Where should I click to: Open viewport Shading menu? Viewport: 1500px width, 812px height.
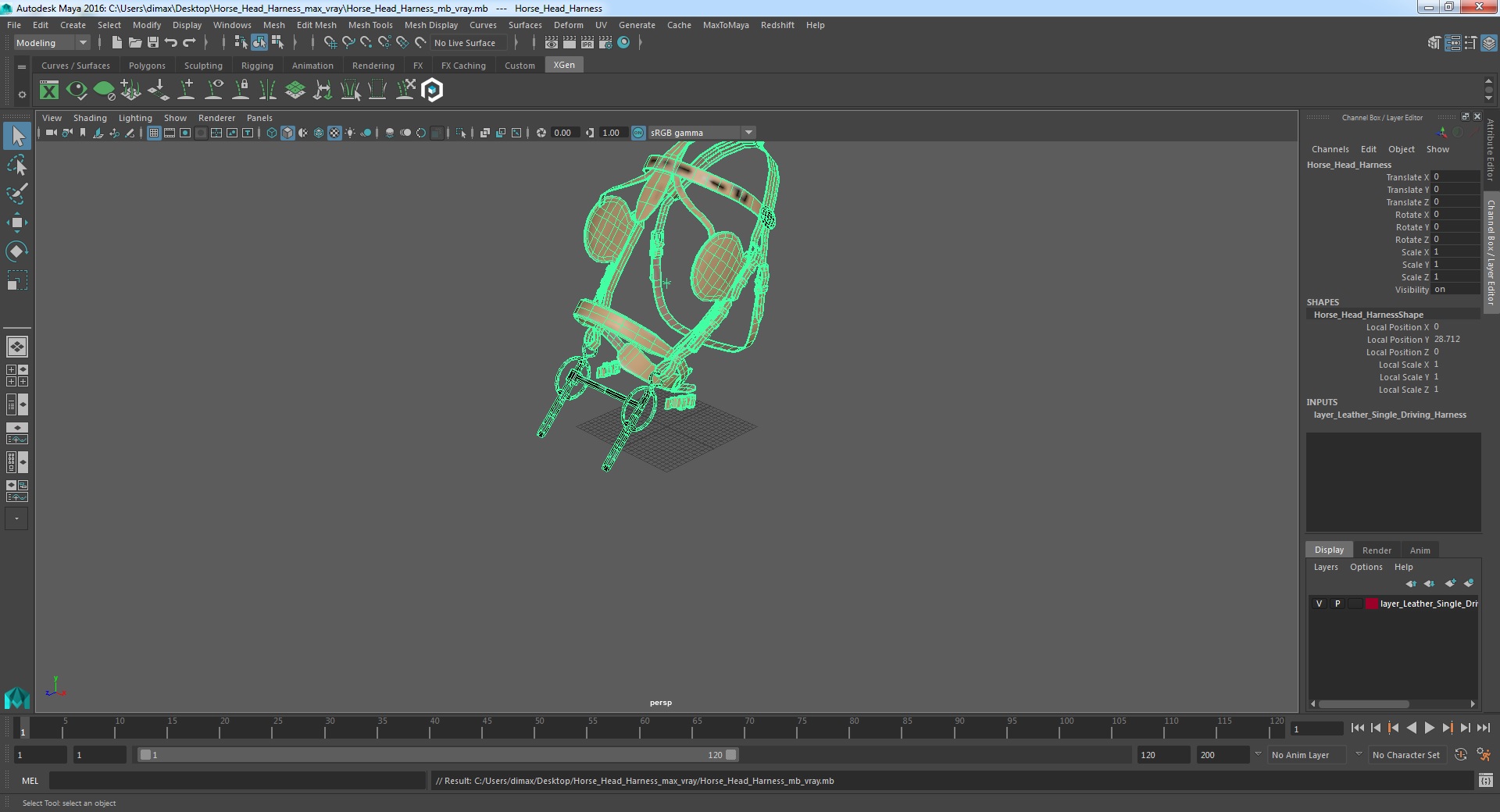click(x=90, y=118)
